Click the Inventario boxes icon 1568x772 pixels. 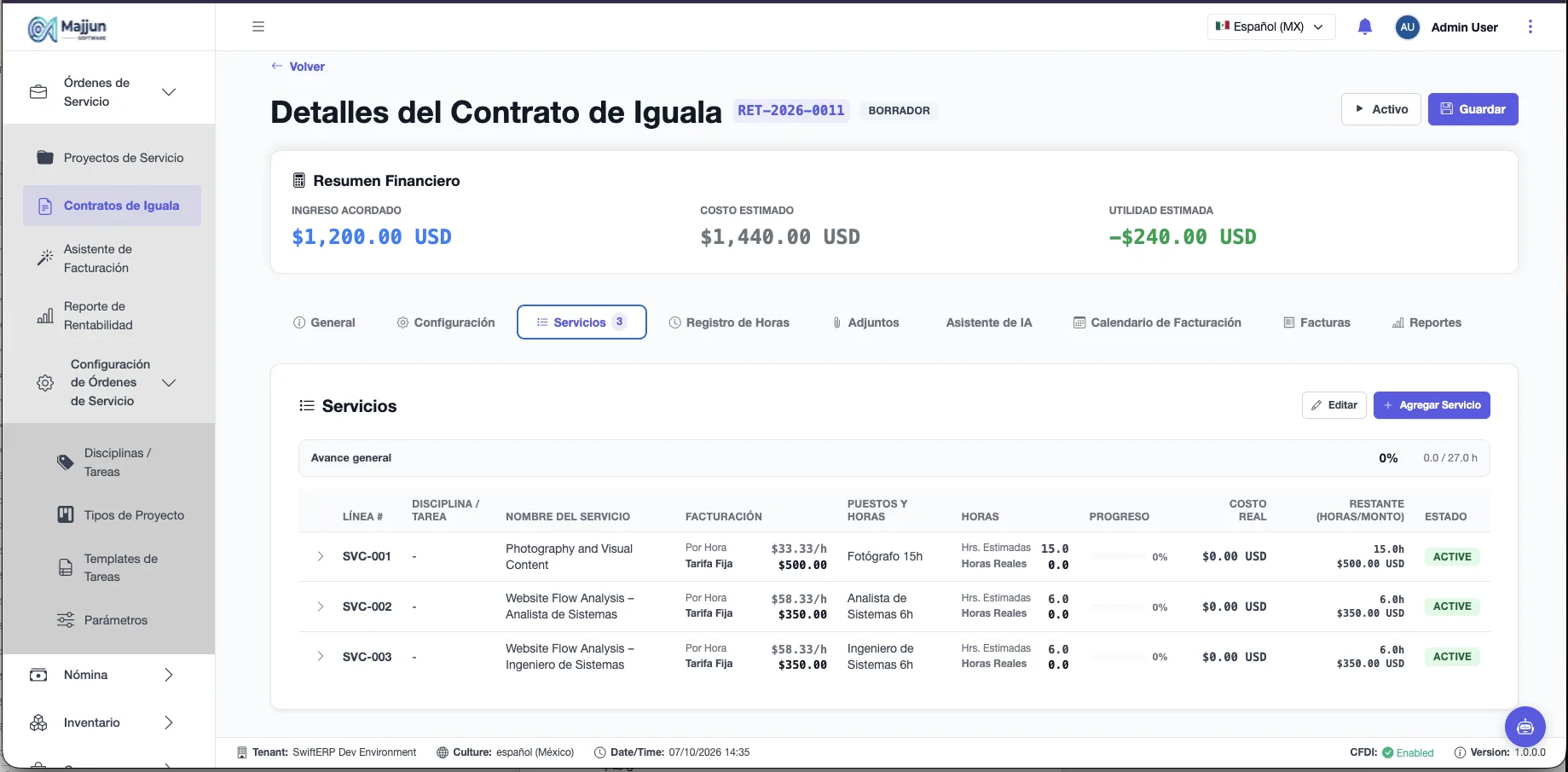pos(38,723)
